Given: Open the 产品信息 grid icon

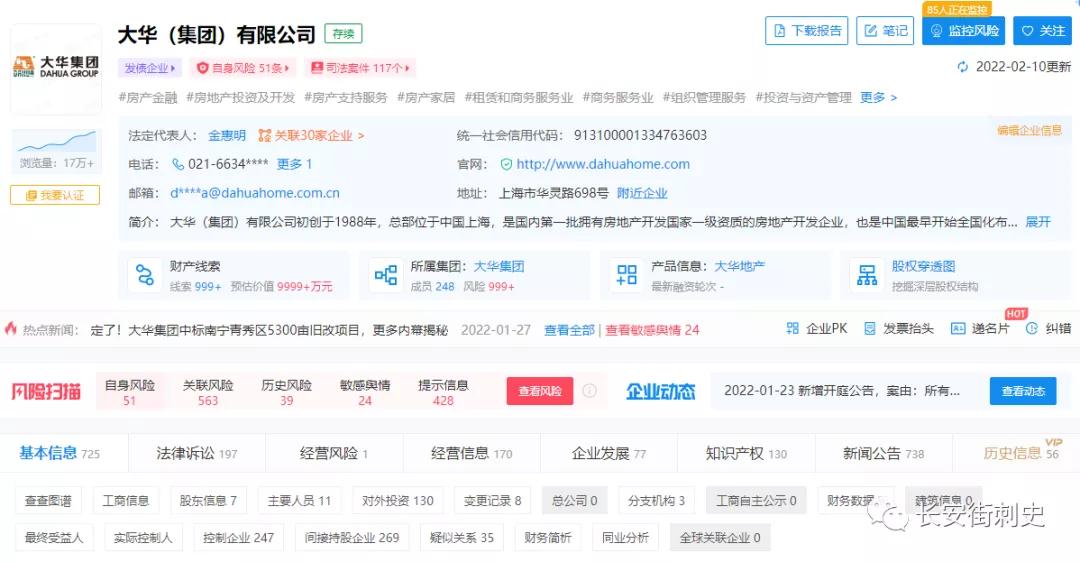Looking at the screenshot, I should click(x=627, y=275).
